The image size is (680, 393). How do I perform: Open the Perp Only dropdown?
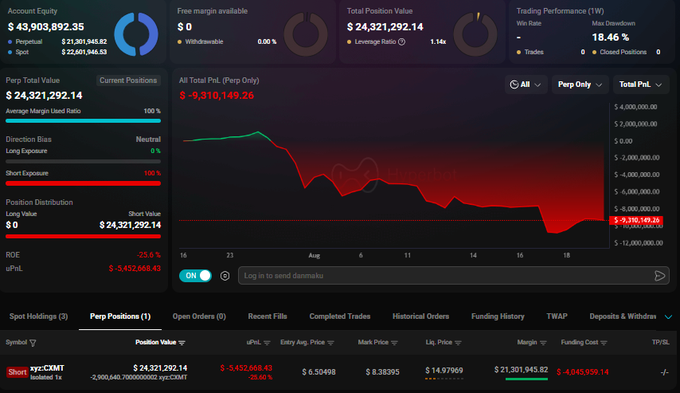(580, 85)
